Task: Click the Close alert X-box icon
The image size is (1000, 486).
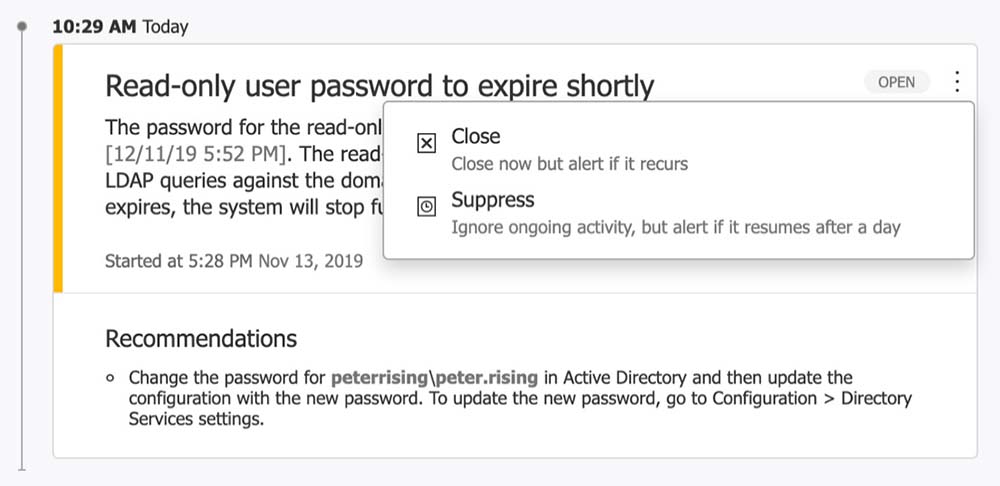Action: [426, 144]
